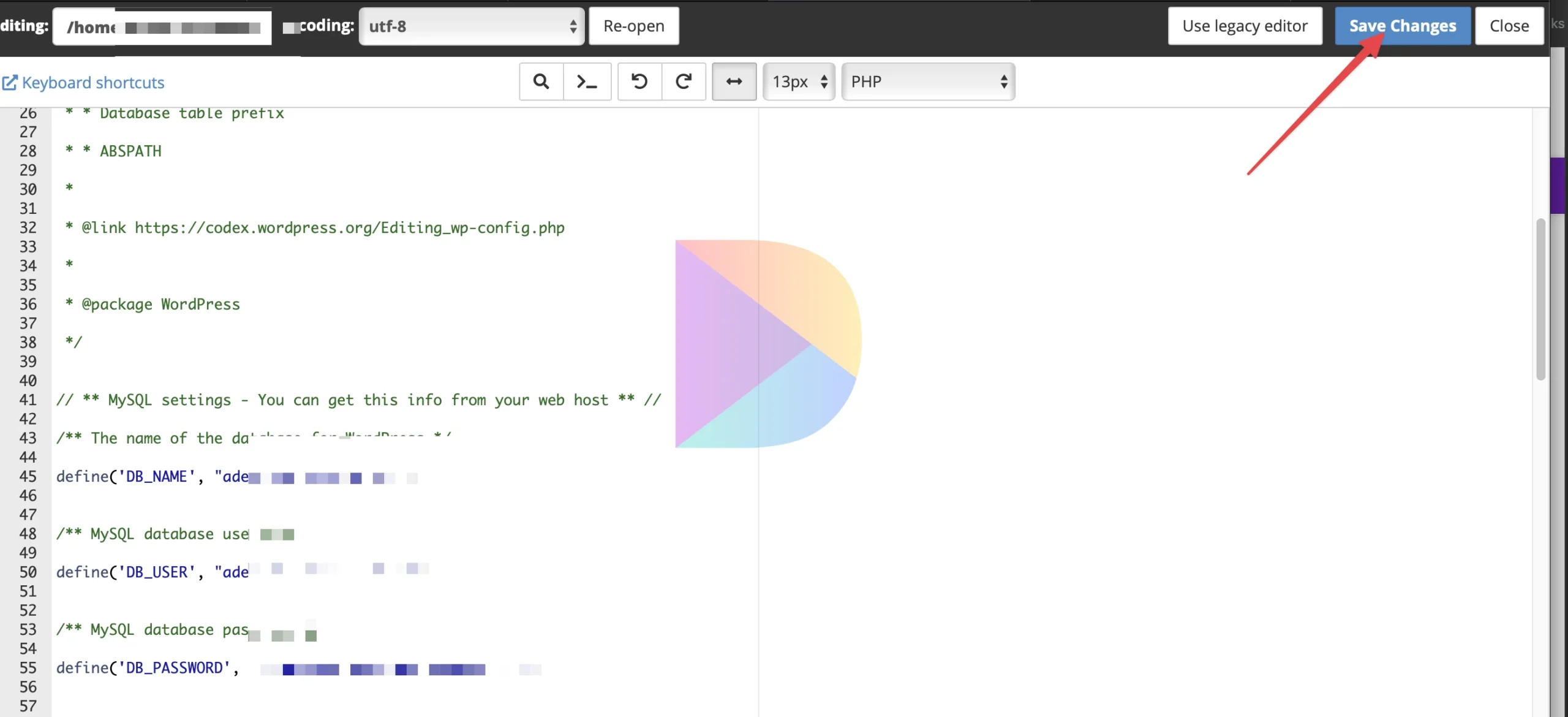Click the file path input field

tap(162, 27)
